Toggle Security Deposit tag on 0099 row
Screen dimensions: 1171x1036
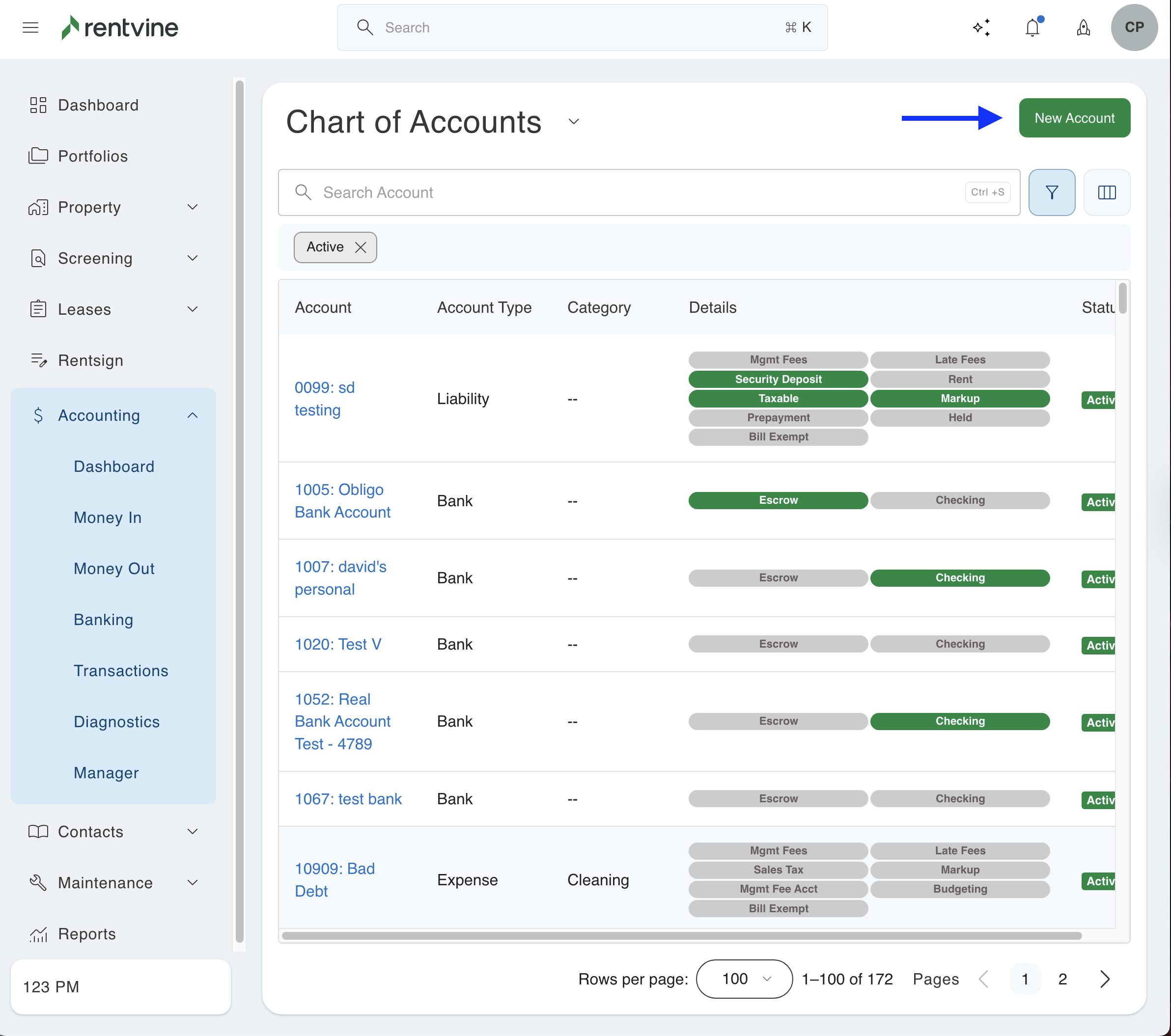(778, 379)
